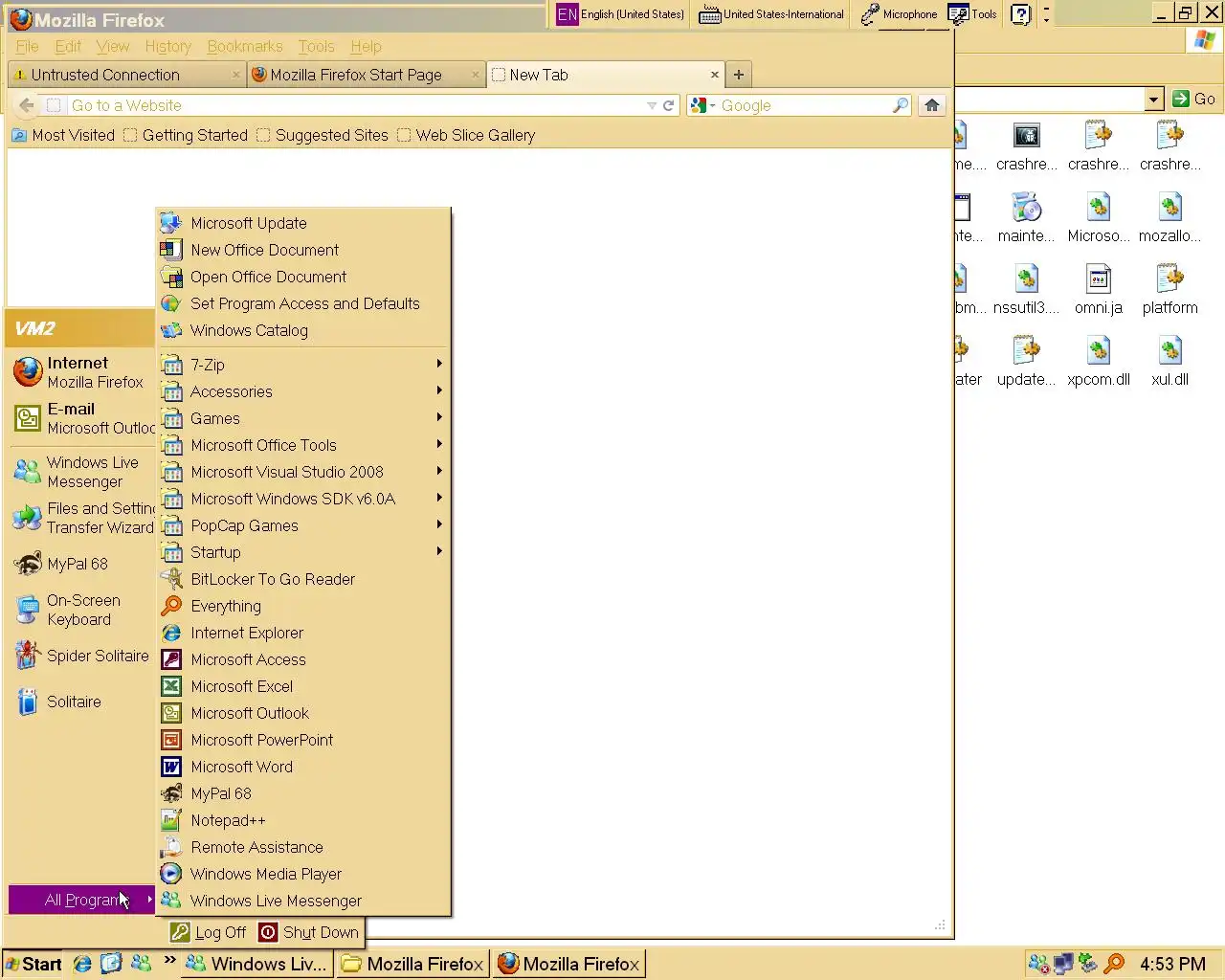Open Files and Settings Transfer Wizard
Screen dimensions: 1225x980
tap(81, 518)
